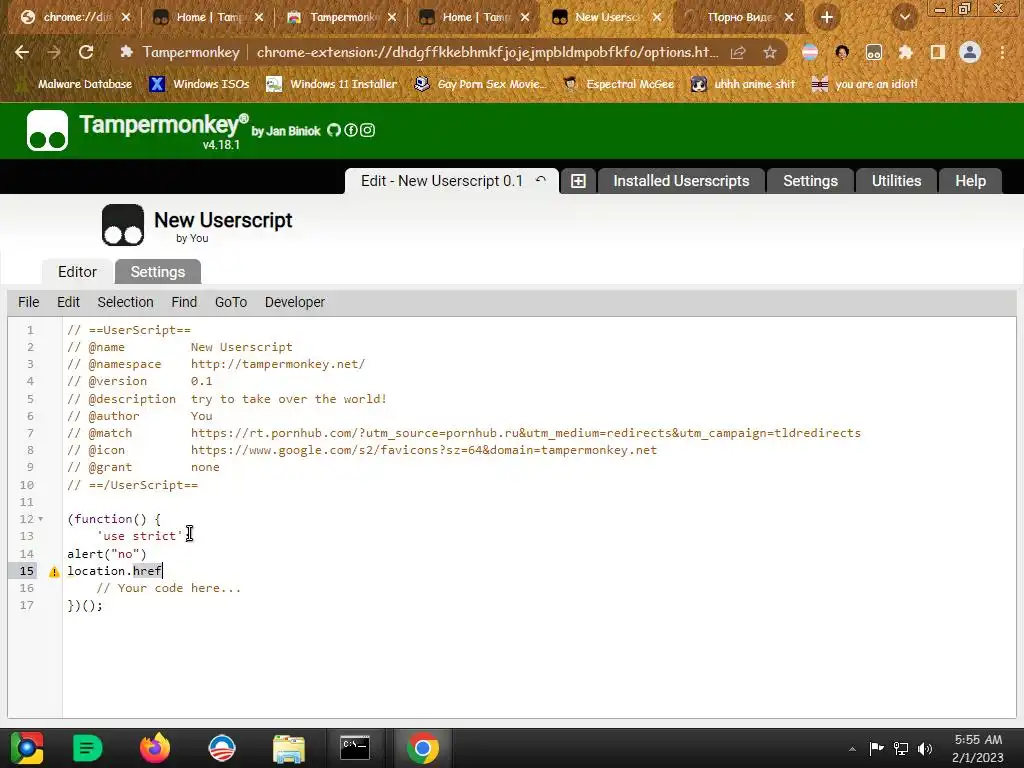Share this page via address bar icon
The image size is (1024, 768).
[x=738, y=52]
